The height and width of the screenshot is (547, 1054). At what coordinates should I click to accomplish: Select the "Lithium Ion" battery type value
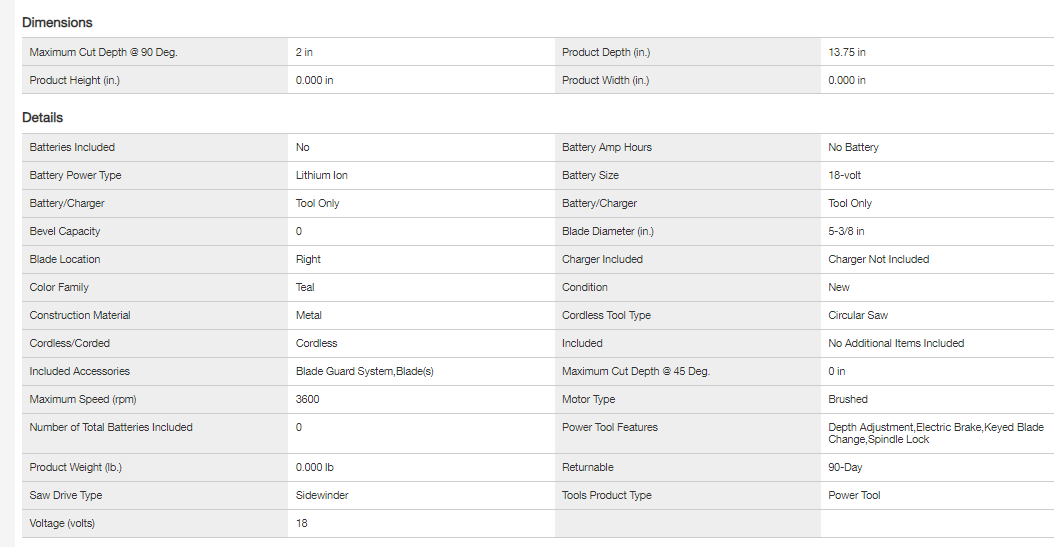tap(322, 175)
